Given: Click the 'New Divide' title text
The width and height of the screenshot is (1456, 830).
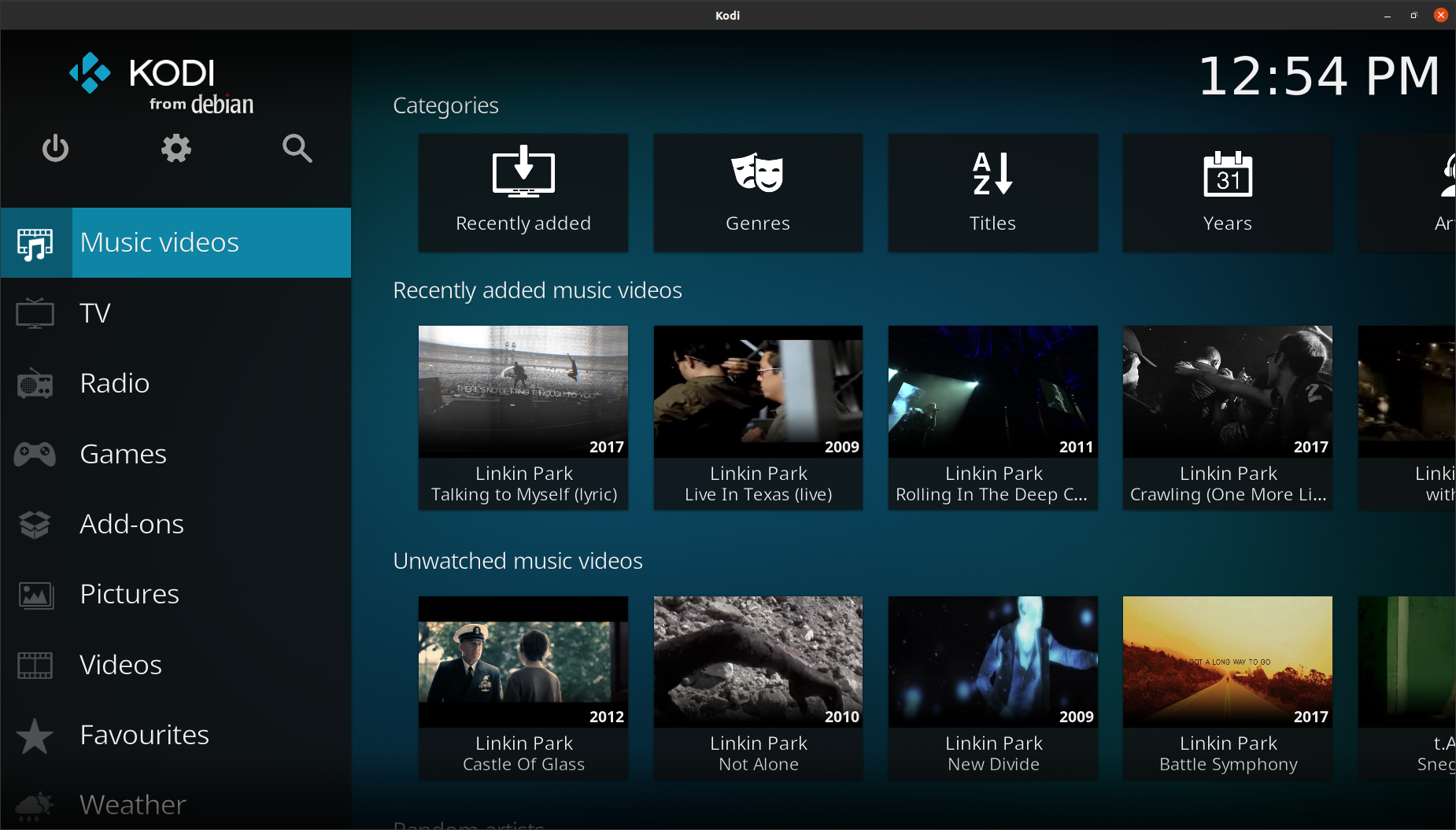Looking at the screenshot, I should (994, 765).
